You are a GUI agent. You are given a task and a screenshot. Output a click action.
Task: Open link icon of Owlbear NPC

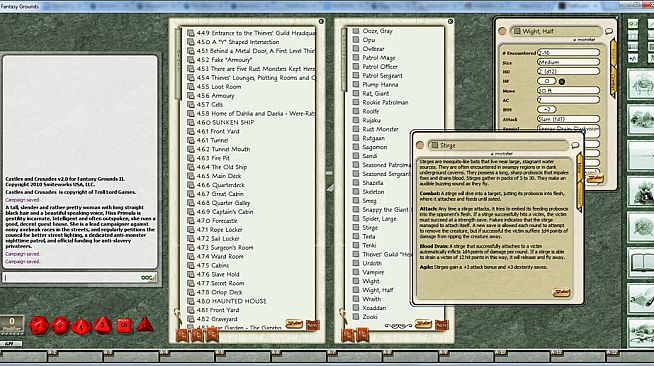356,48
